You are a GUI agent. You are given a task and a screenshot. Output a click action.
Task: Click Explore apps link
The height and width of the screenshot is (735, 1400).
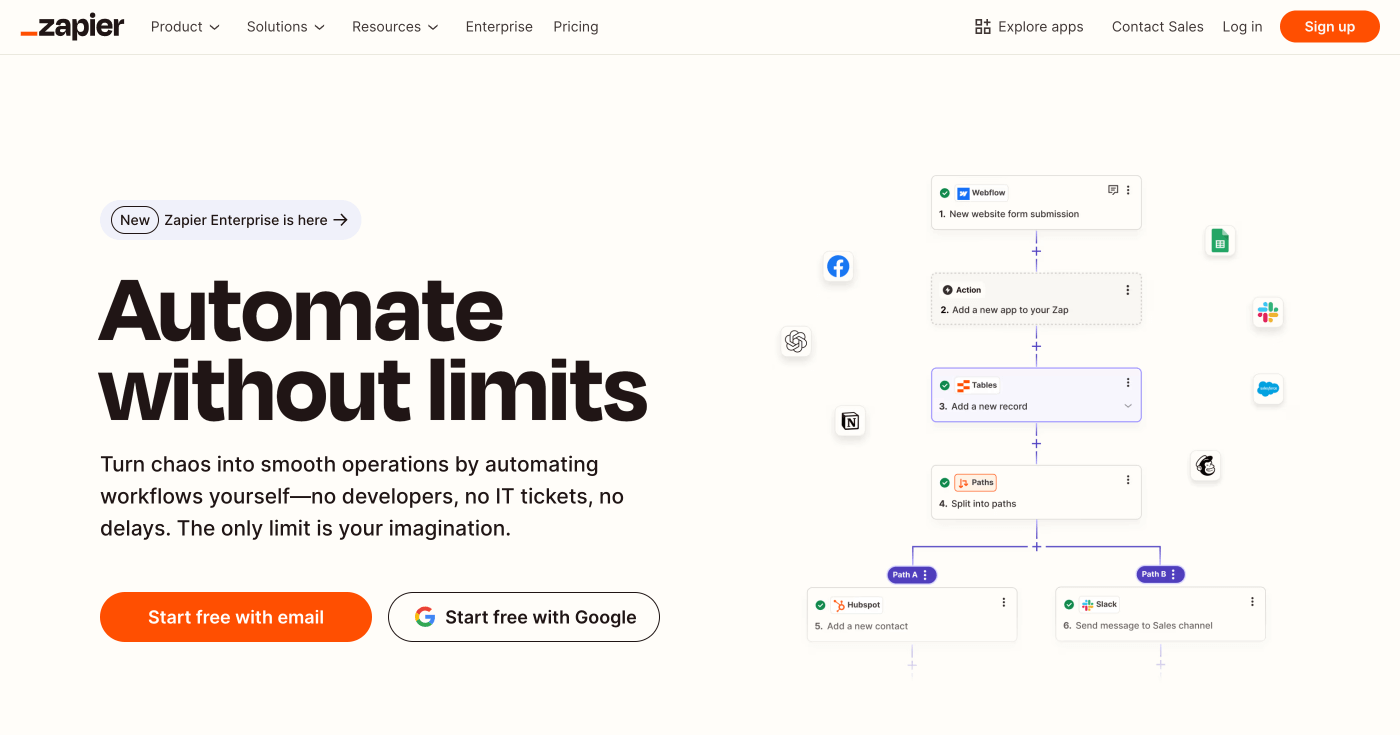1029,27
